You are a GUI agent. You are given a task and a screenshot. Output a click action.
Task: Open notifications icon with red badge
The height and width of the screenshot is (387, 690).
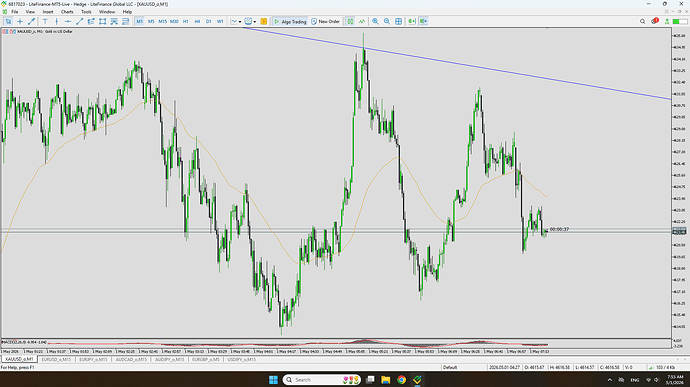click(x=655, y=21)
